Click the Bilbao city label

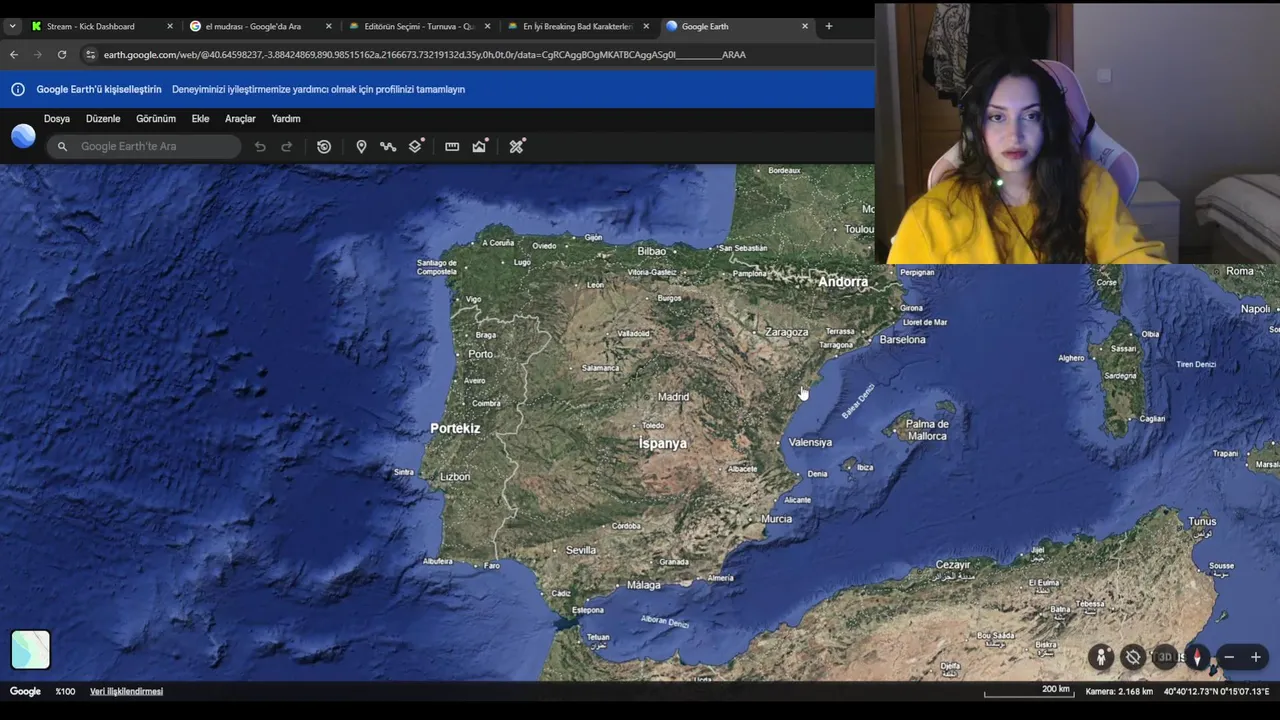click(x=651, y=251)
